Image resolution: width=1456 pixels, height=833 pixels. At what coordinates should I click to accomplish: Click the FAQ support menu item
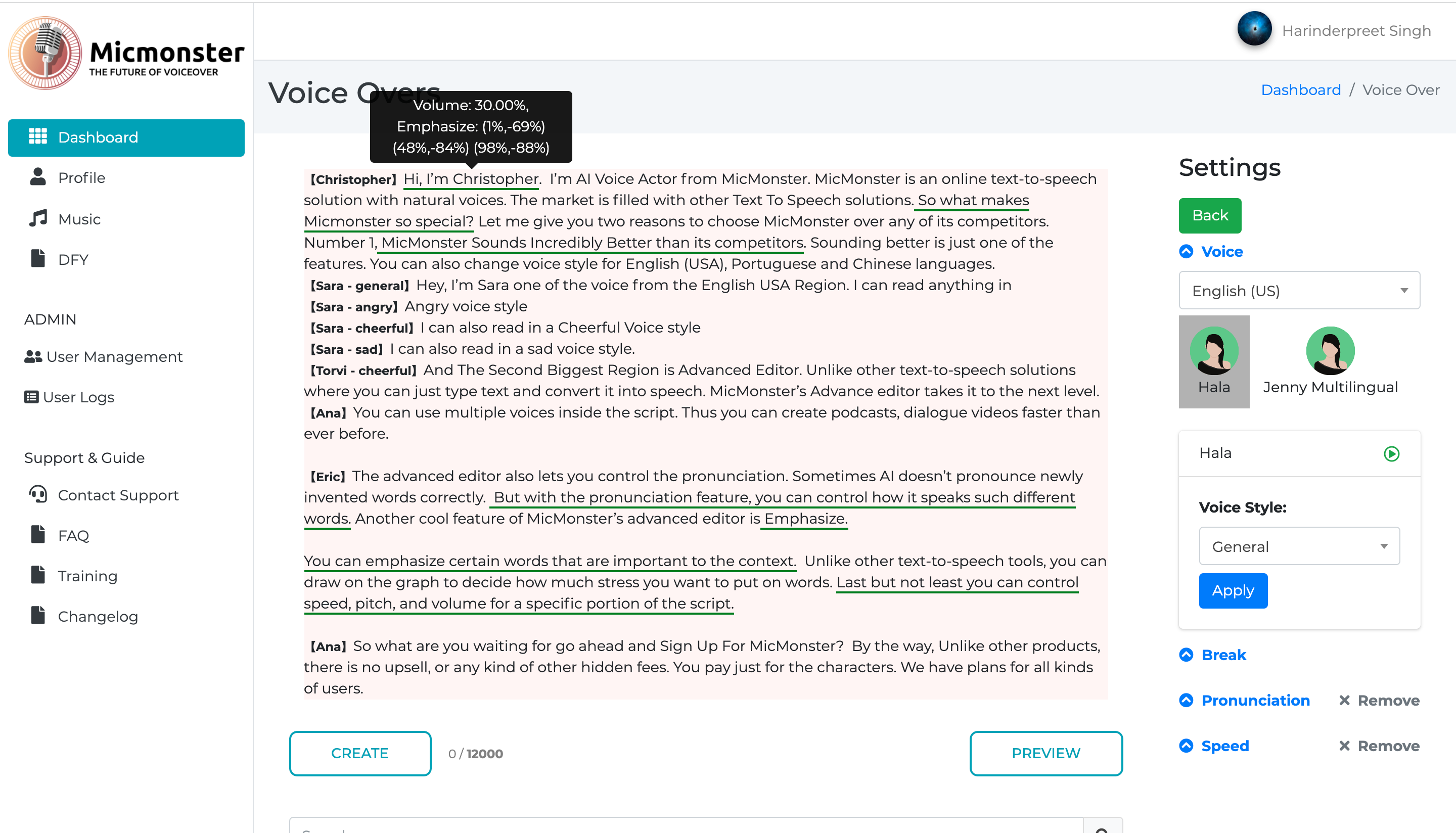click(73, 536)
